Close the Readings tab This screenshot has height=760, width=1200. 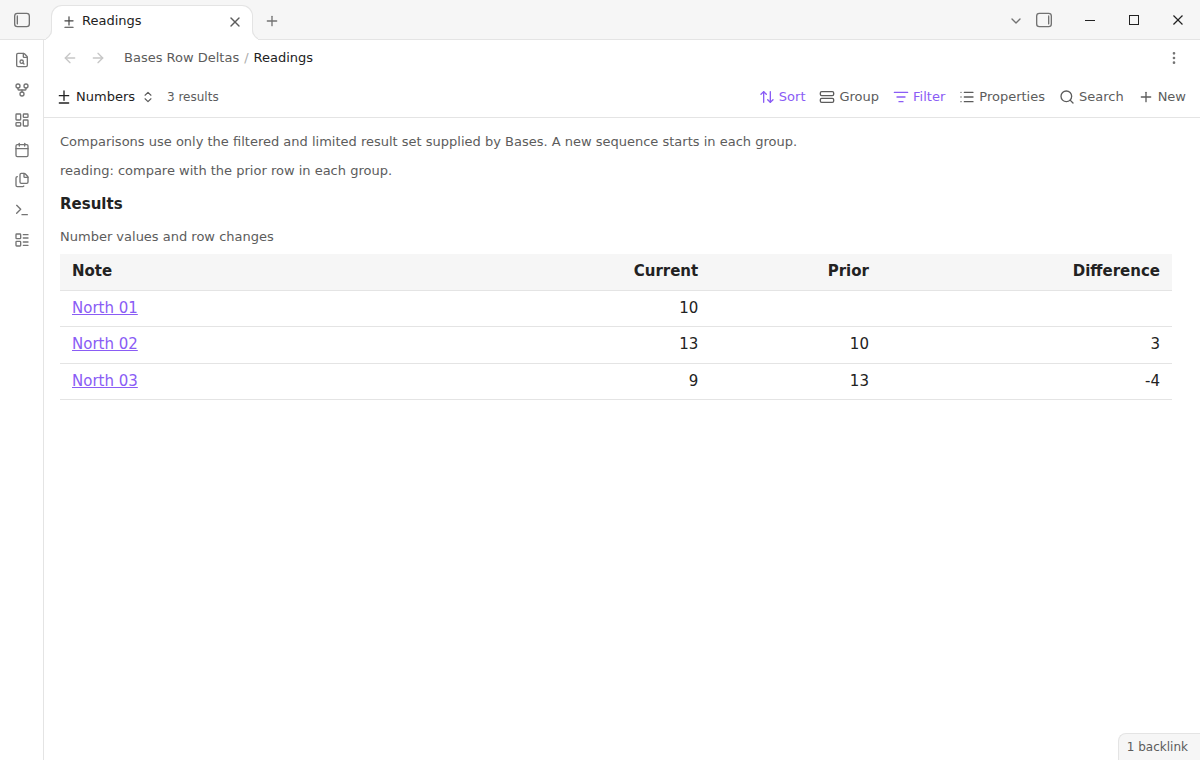(x=235, y=21)
